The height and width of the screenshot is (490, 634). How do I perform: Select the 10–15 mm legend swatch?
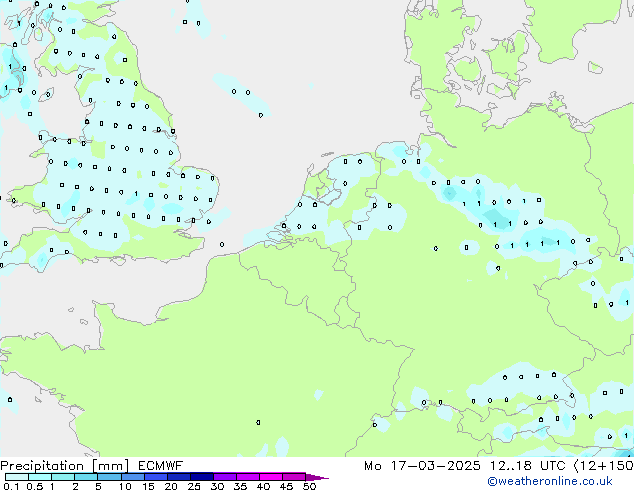pos(133,477)
